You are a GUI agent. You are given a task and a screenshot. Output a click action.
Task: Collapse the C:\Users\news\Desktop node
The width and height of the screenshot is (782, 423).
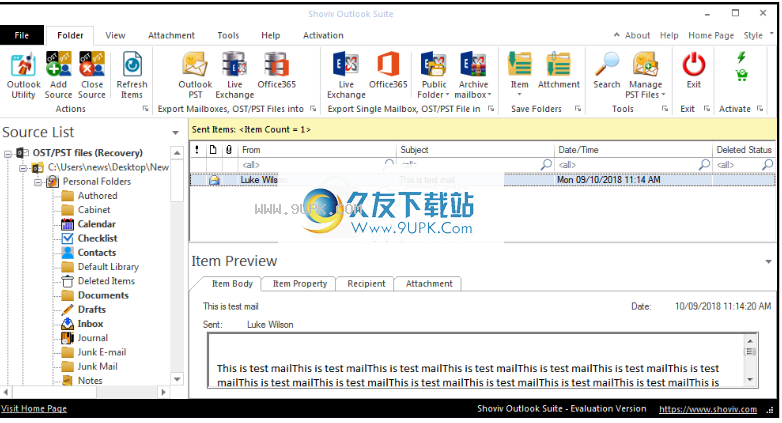(x=23, y=168)
